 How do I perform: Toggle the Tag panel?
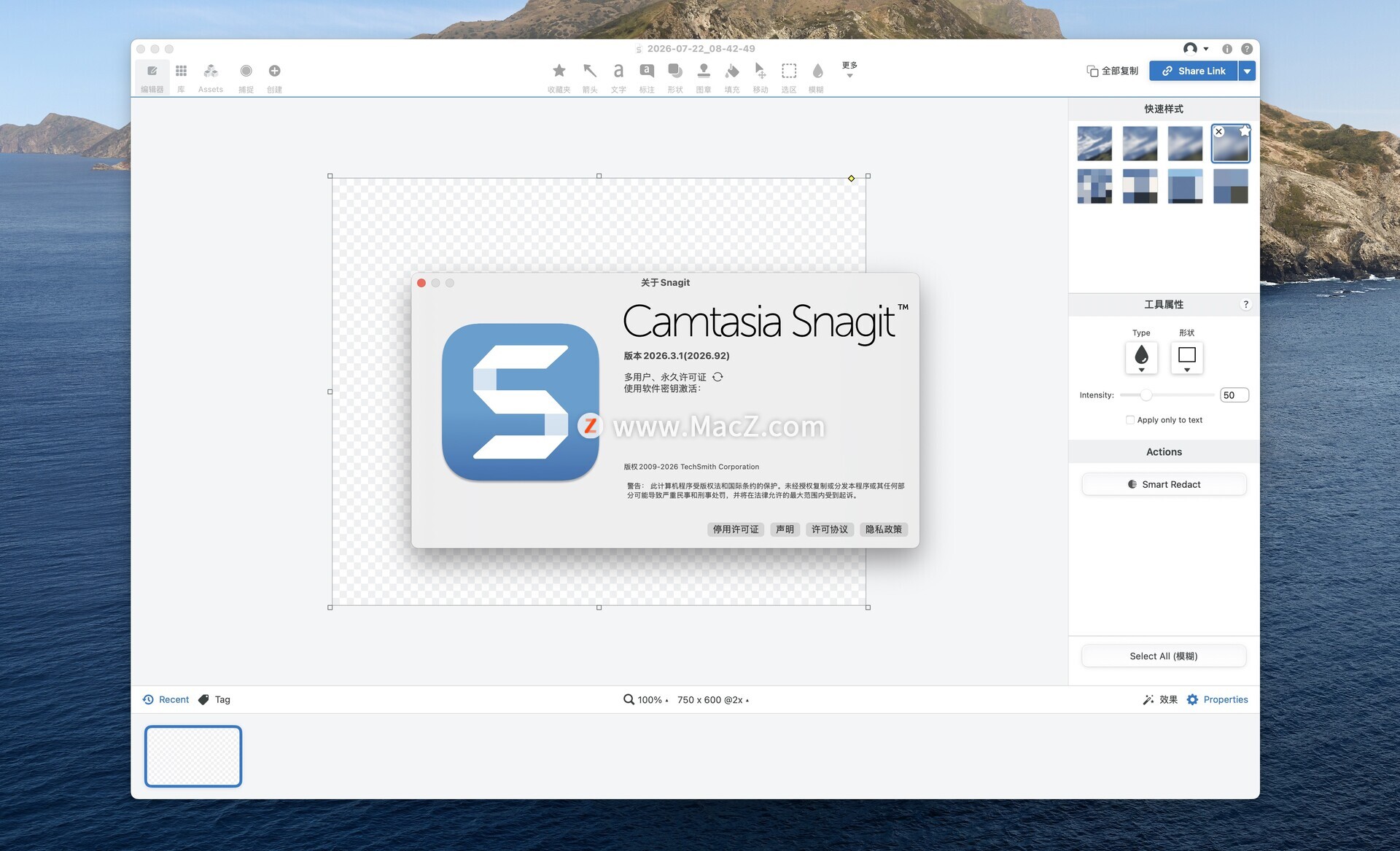214,699
